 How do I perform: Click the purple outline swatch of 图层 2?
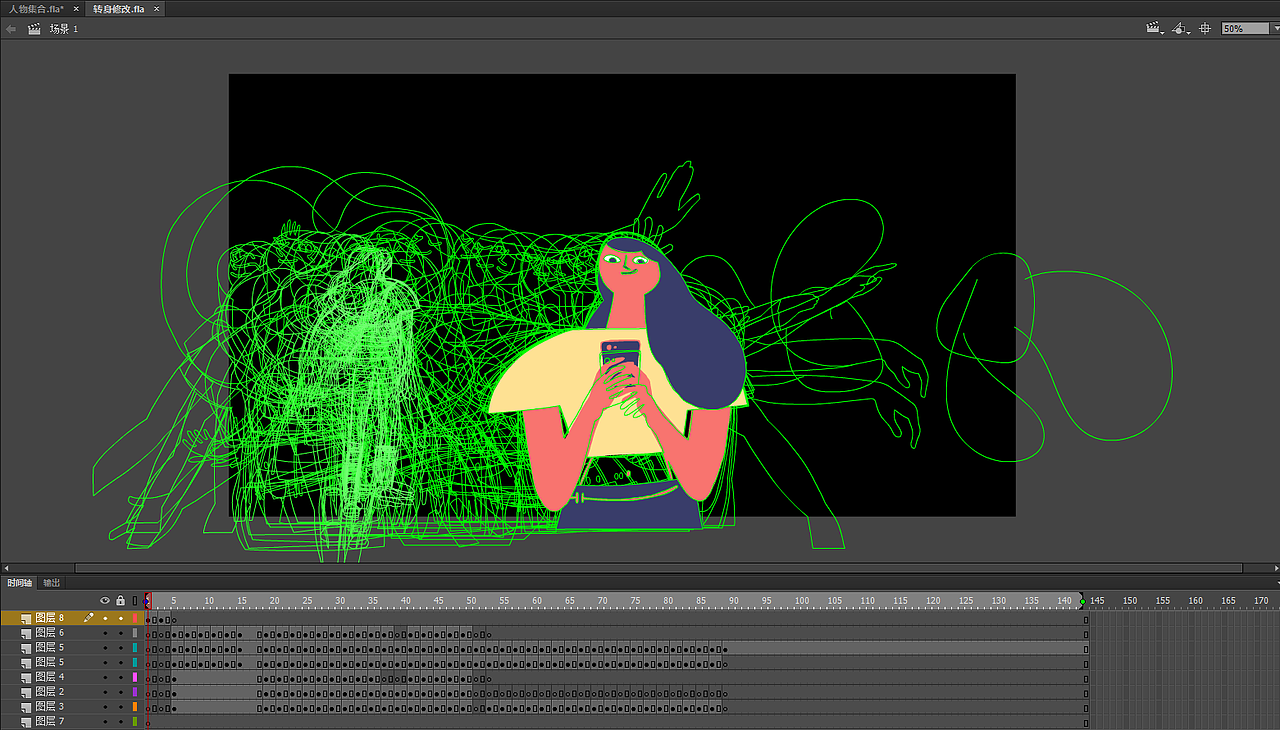pyautogui.click(x=135, y=692)
